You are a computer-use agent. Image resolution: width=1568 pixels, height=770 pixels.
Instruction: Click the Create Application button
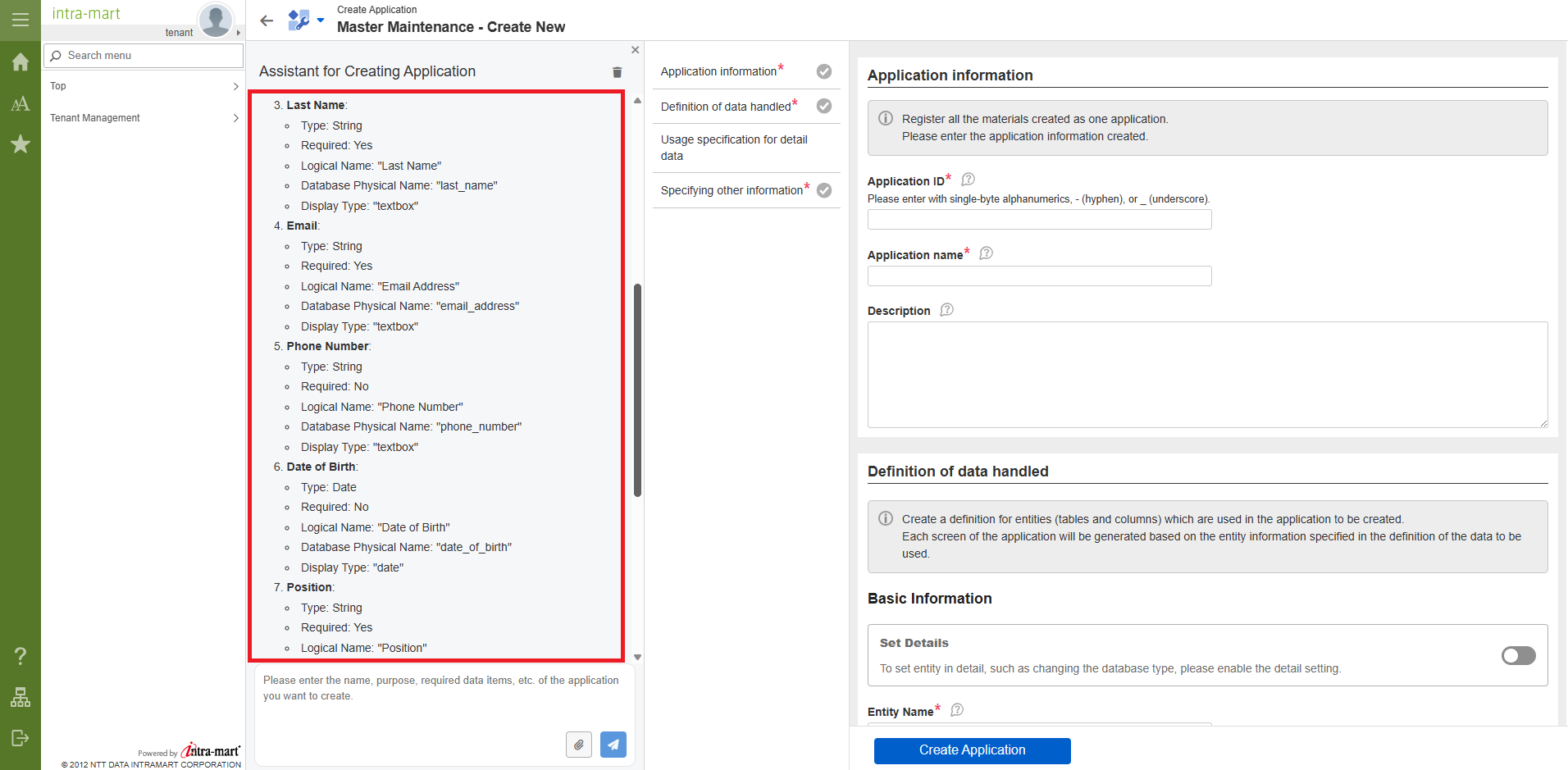972,750
